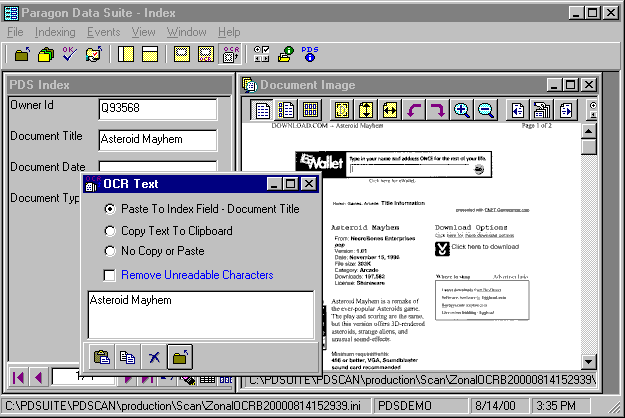Open the Help menu

229,32
